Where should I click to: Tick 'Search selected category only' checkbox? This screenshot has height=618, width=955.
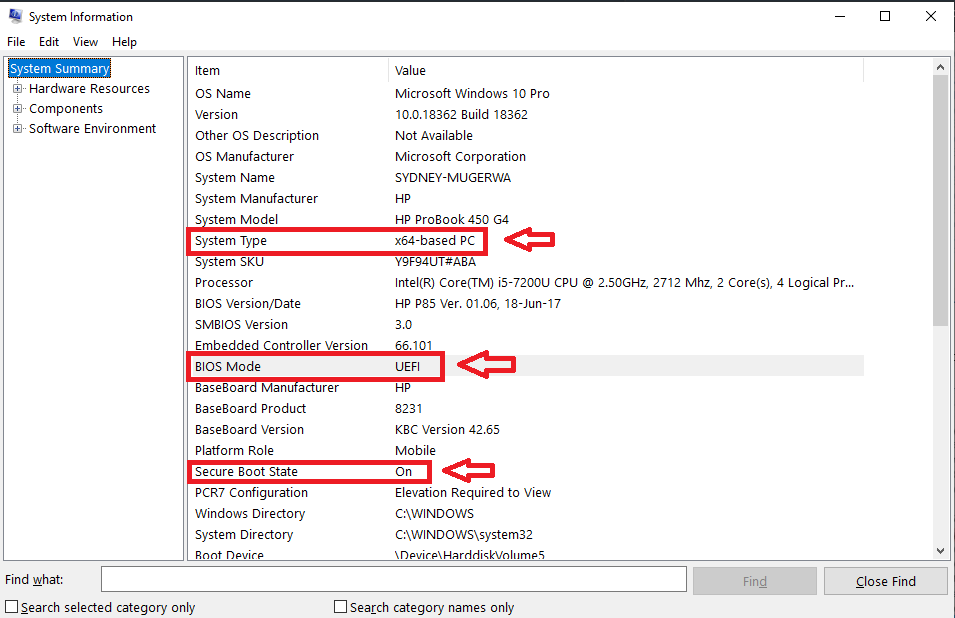click(x=12, y=607)
